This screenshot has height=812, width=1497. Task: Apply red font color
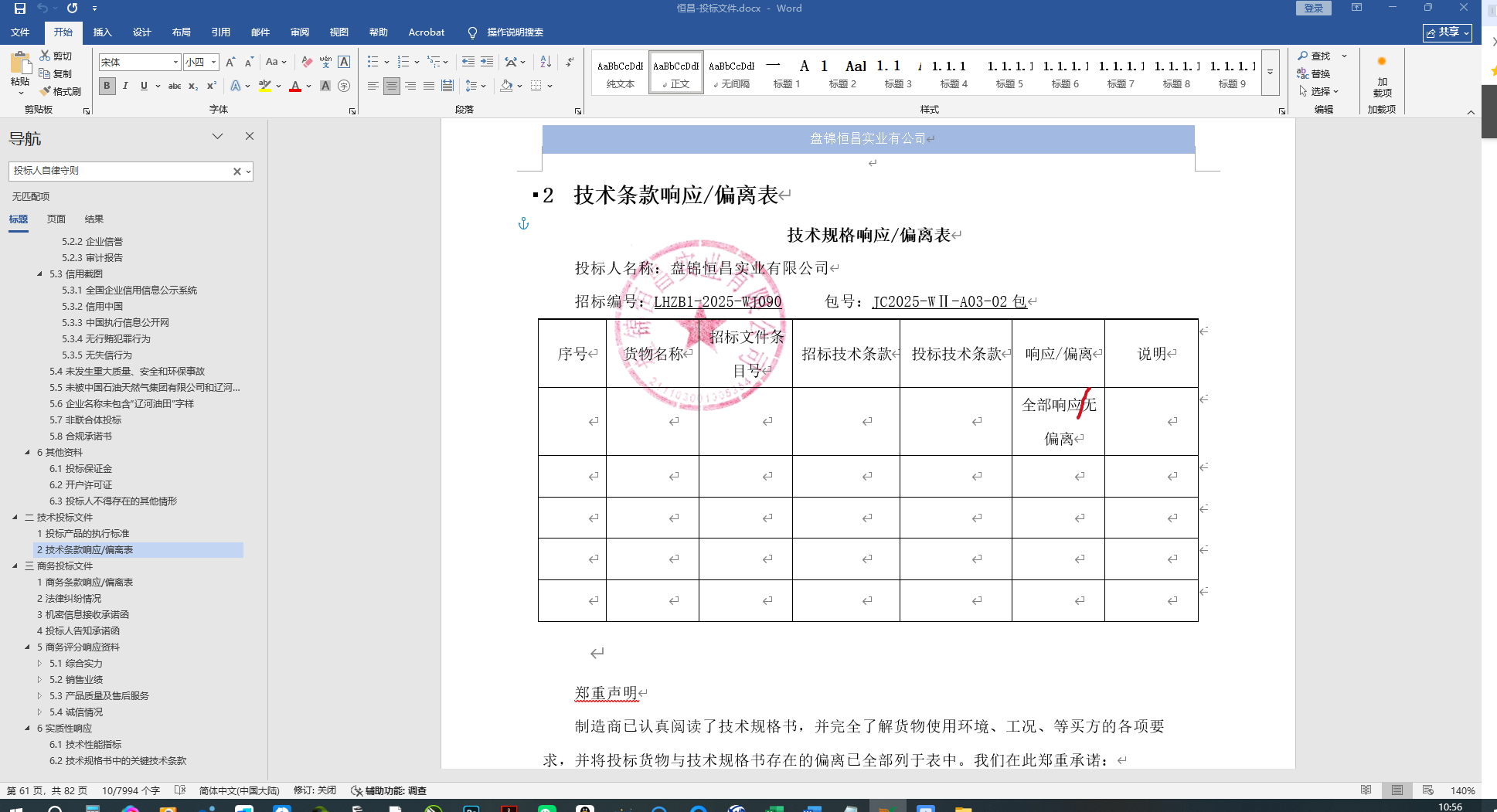pos(295,86)
